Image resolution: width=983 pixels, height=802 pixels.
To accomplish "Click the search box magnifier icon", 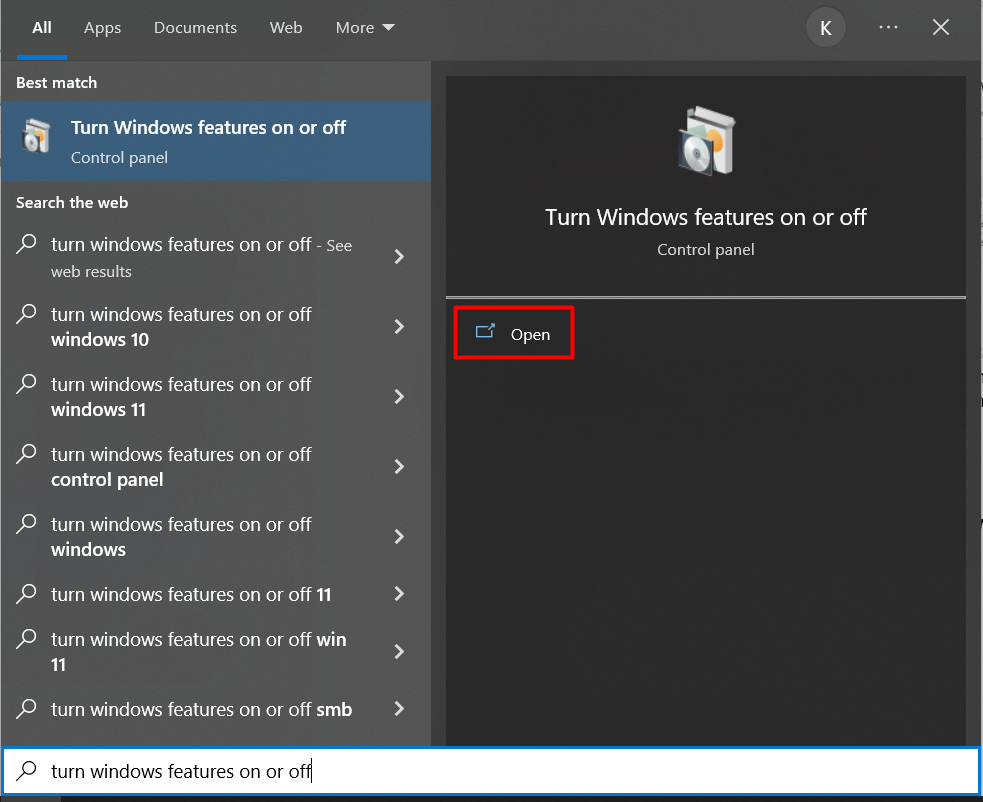I will (x=26, y=771).
